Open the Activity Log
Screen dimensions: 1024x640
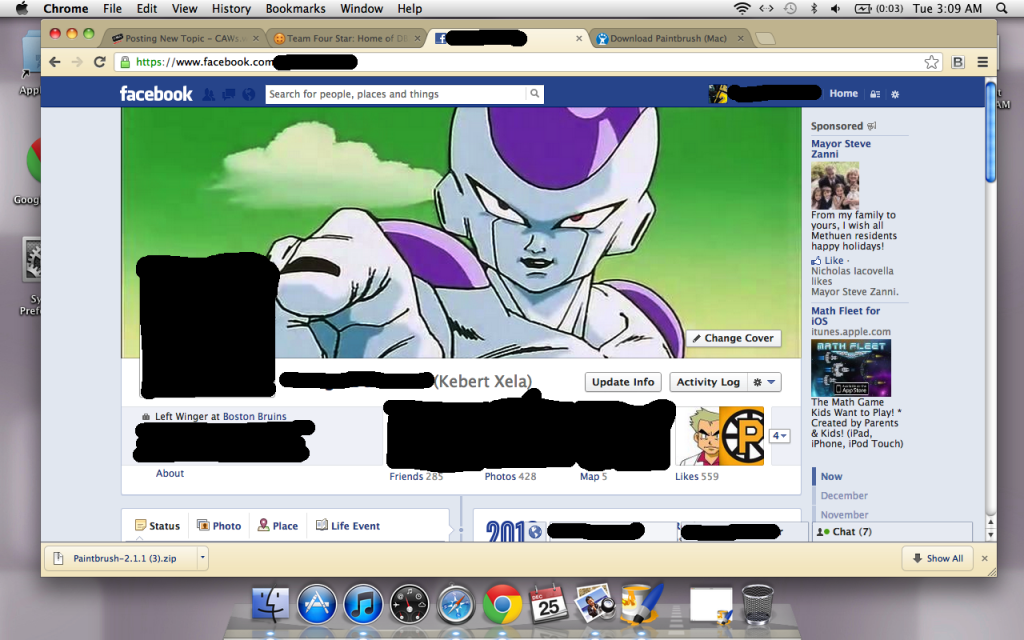[x=708, y=382]
